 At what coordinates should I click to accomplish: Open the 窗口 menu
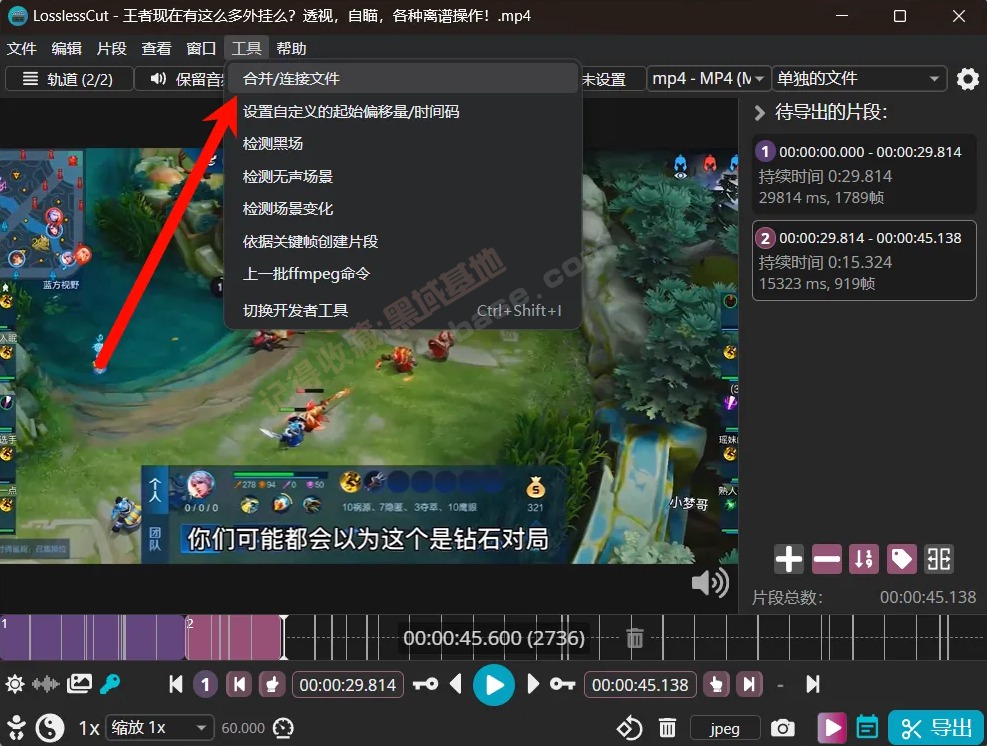201,48
